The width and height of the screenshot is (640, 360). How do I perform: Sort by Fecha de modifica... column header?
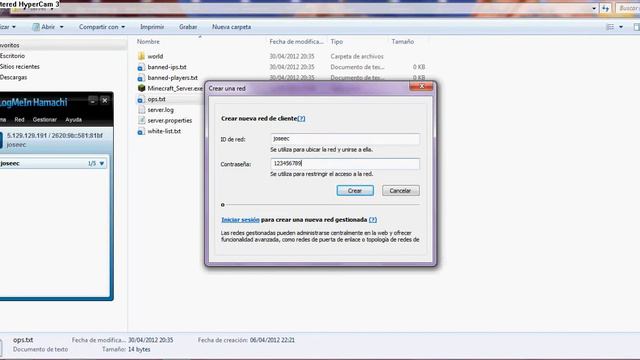coord(296,42)
